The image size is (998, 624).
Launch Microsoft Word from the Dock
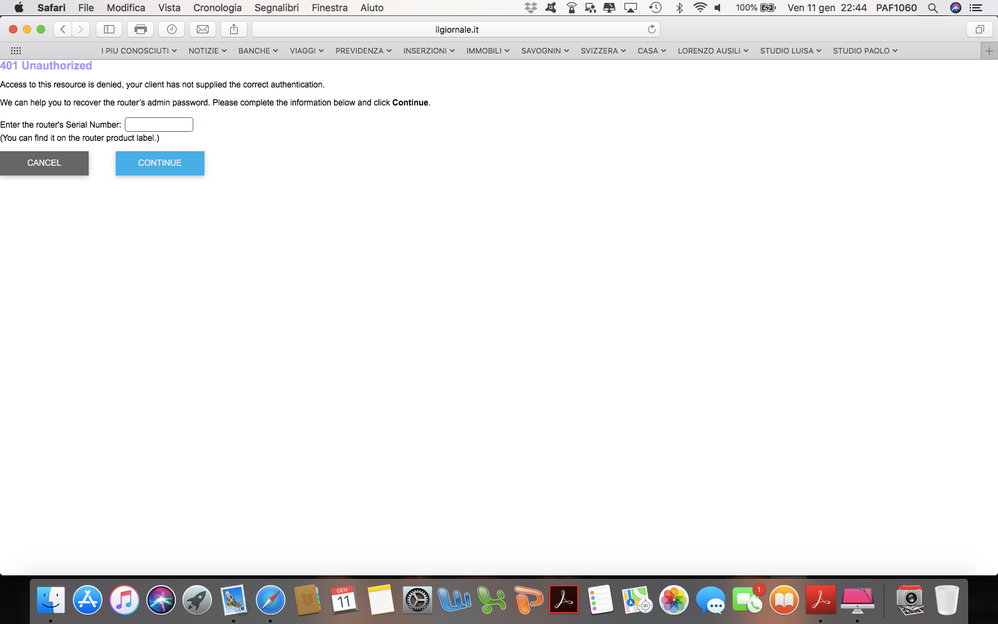454,600
